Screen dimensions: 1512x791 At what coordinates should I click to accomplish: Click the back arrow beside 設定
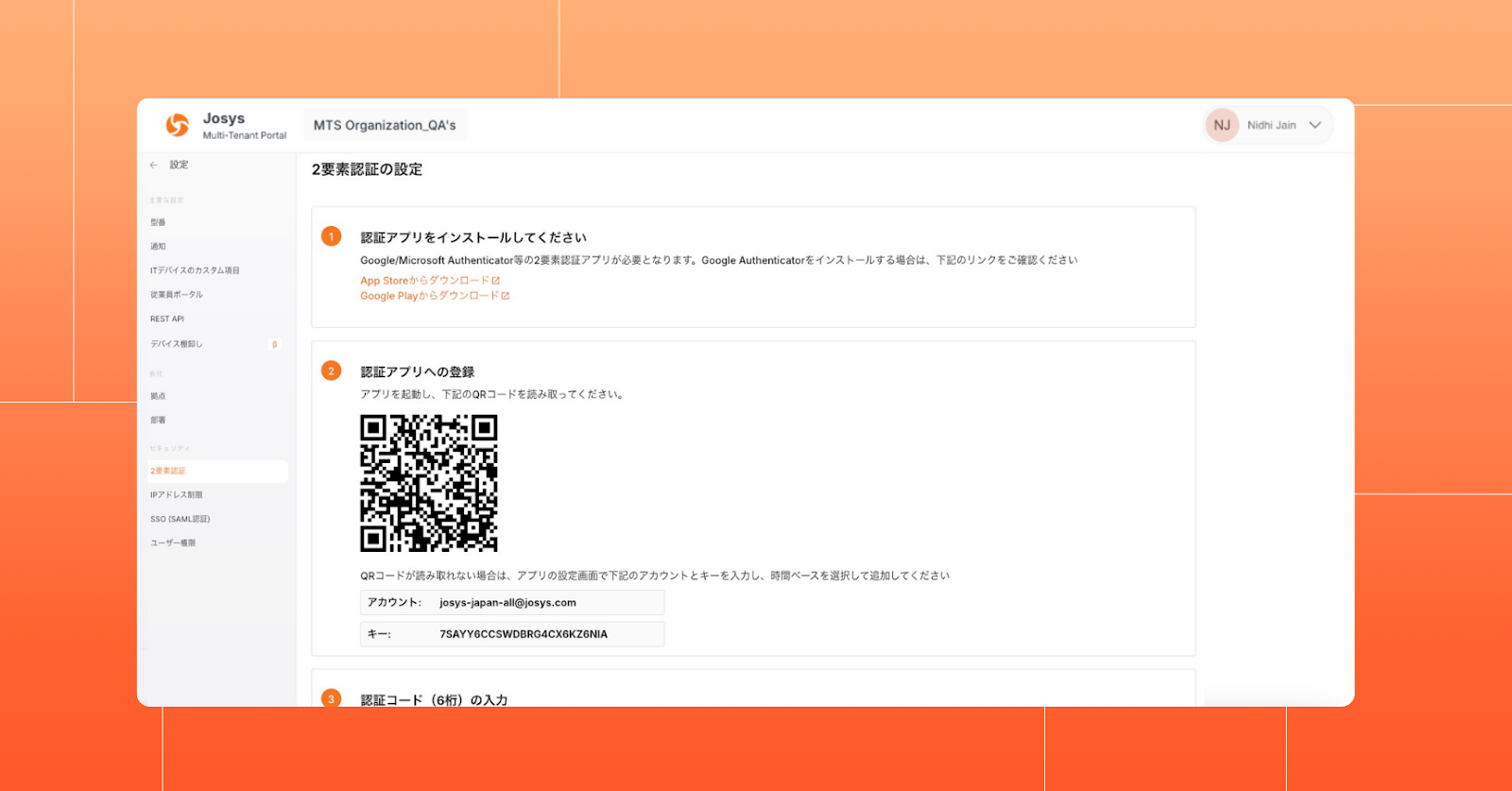click(x=154, y=165)
